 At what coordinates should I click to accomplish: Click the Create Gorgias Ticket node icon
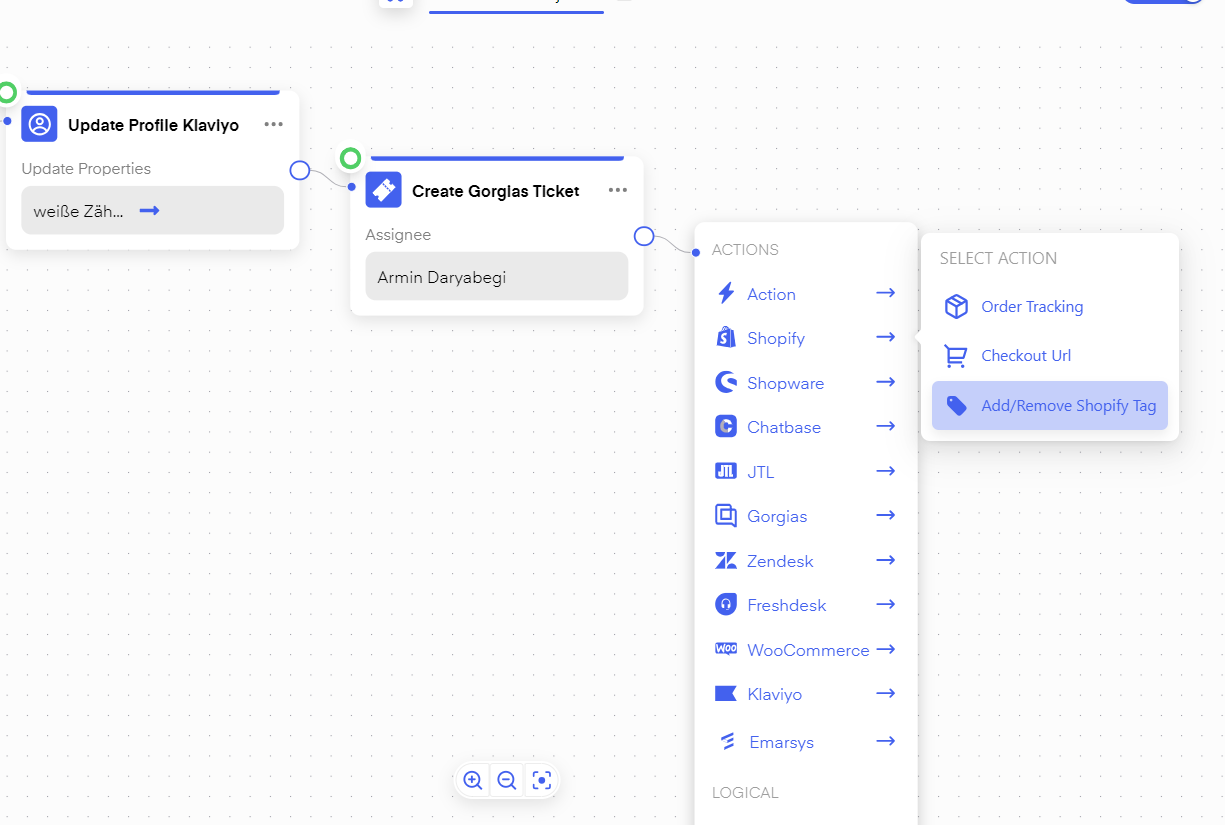pos(383,190)
